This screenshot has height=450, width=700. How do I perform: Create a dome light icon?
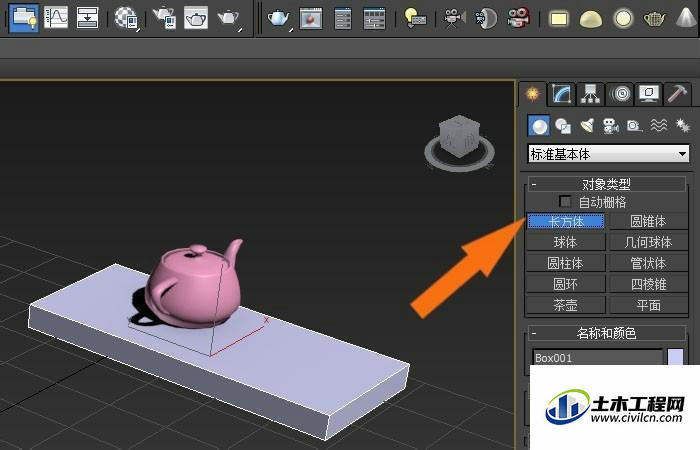tap(591, 19)
